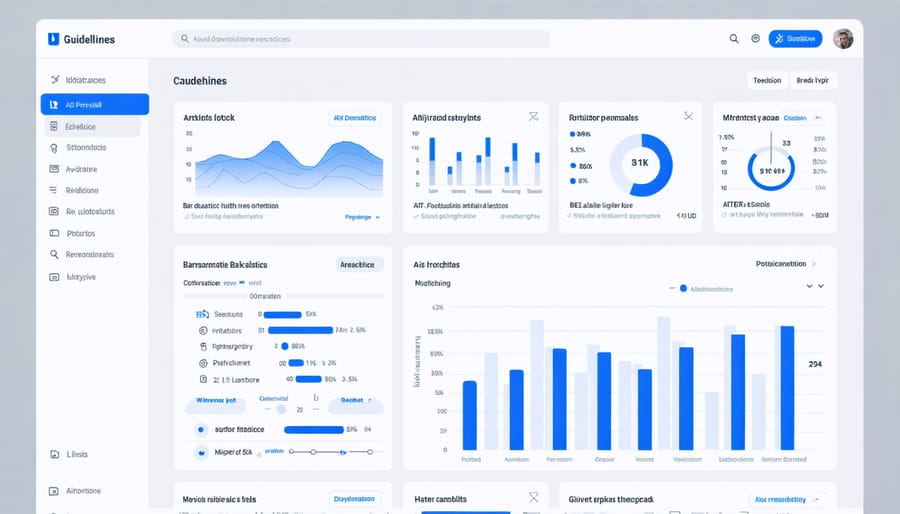900x514 pixels.
Task: Click the first chevron above the large bar chart
Action: pos(809,286)
